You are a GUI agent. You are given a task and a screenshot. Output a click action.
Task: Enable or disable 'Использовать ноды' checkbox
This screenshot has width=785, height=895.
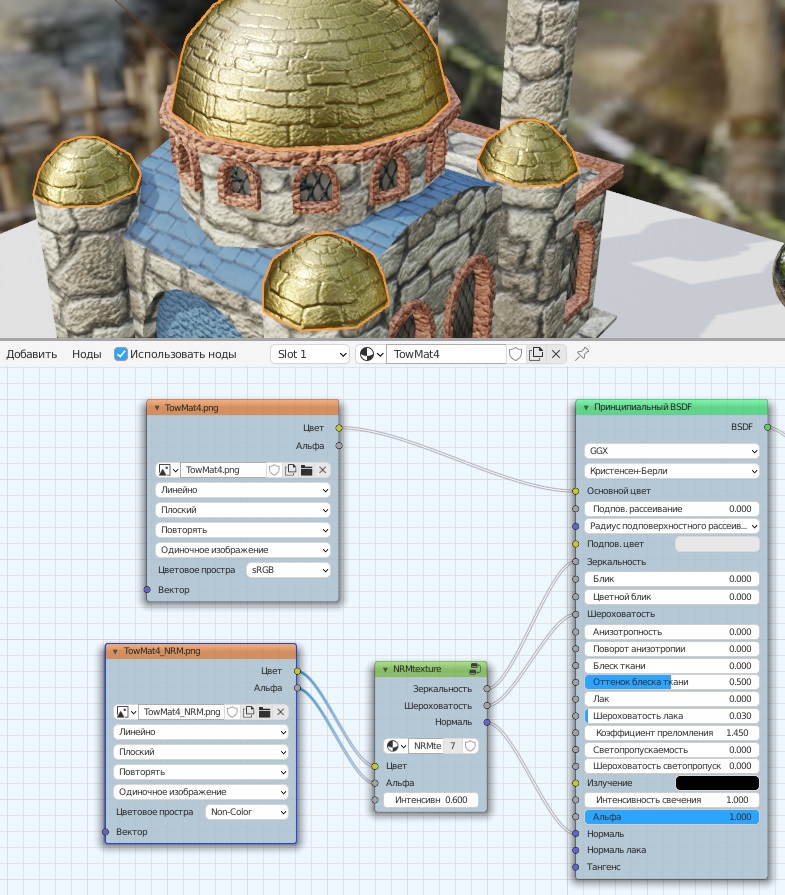[120, 354]
